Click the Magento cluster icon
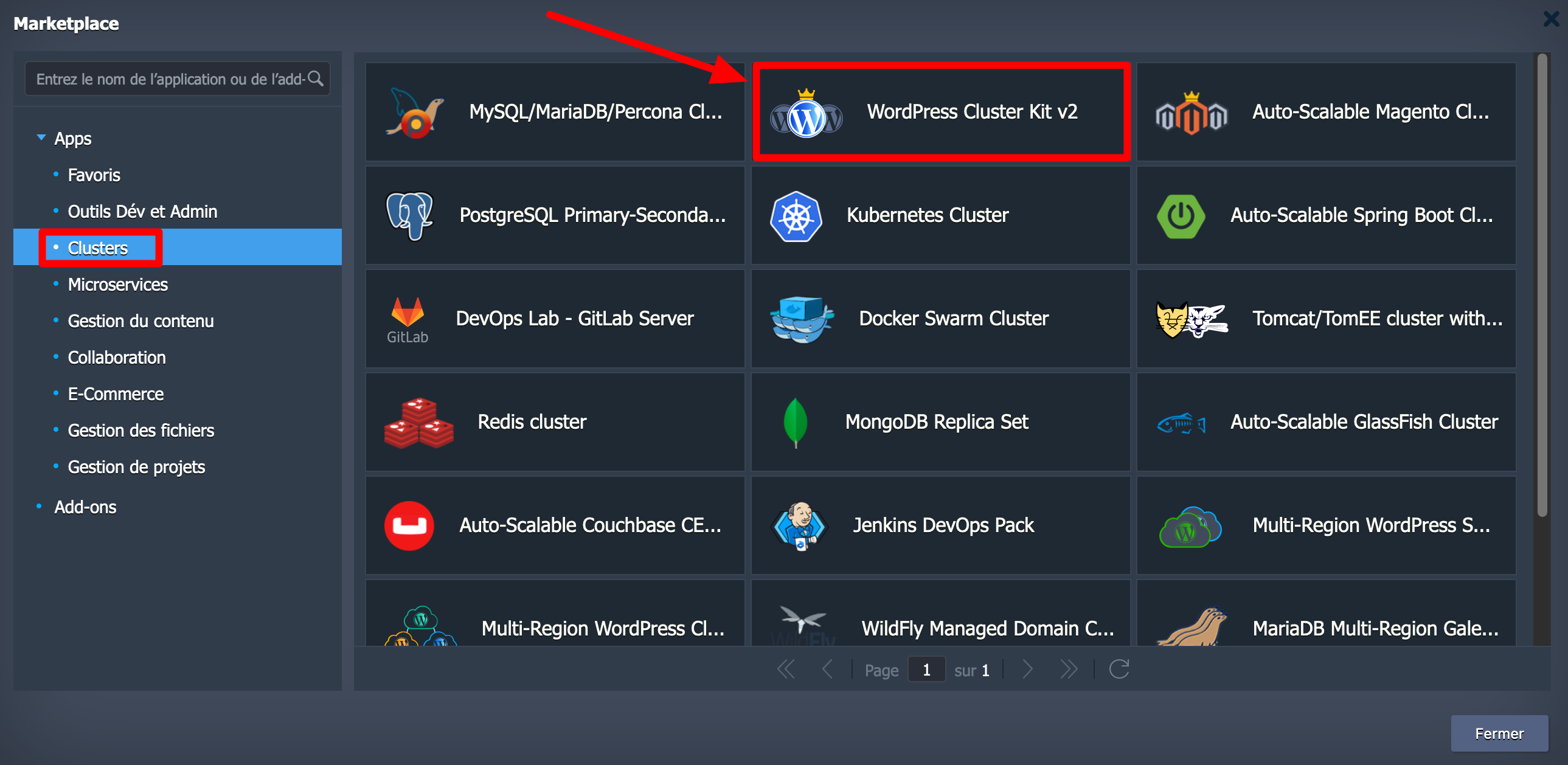 point(1192,113)
